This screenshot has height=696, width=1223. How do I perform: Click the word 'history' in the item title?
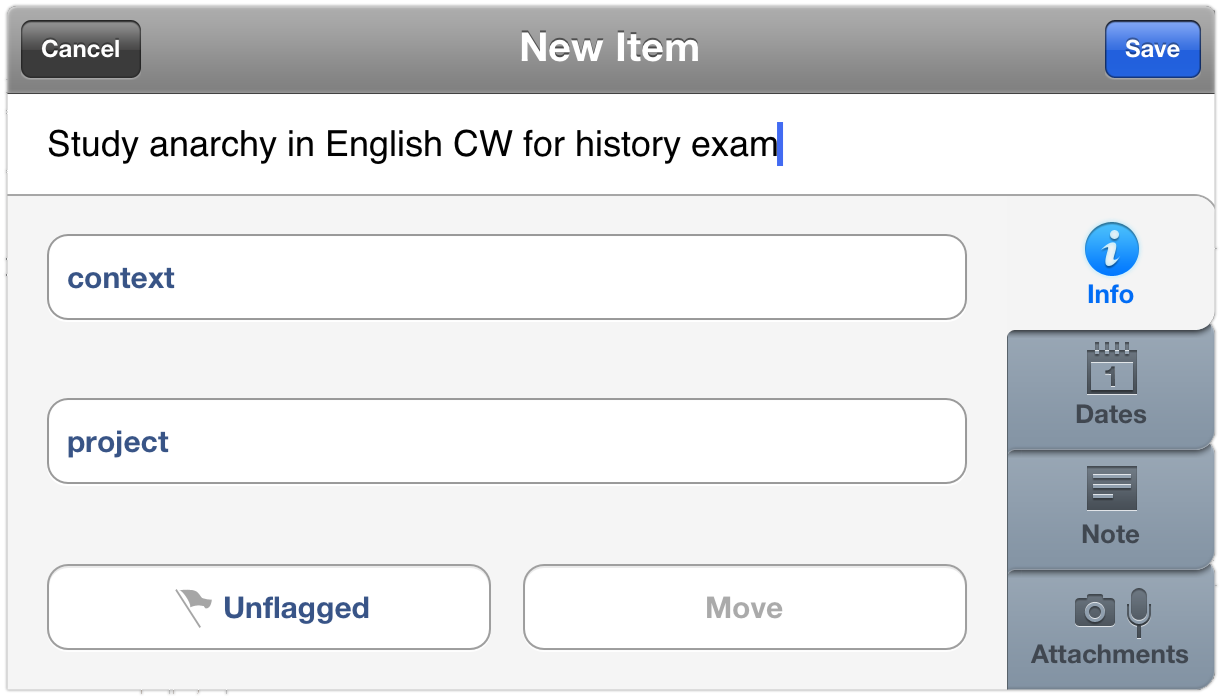627,145
